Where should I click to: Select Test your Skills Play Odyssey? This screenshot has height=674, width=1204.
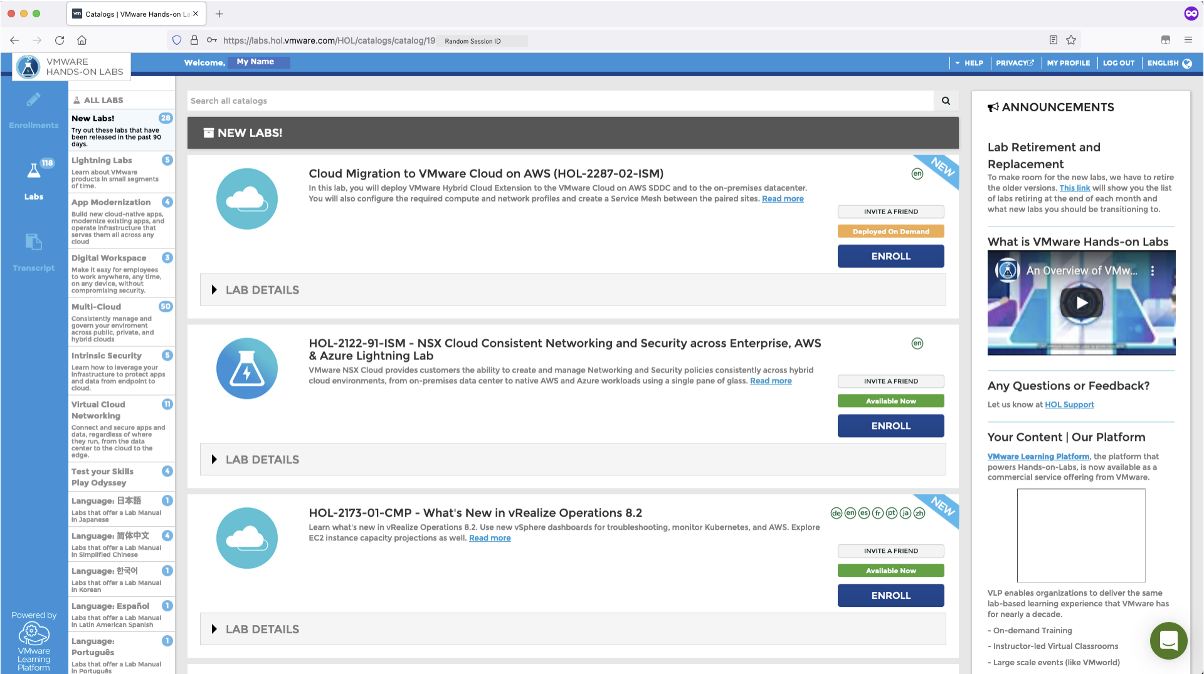pos(121,477)
